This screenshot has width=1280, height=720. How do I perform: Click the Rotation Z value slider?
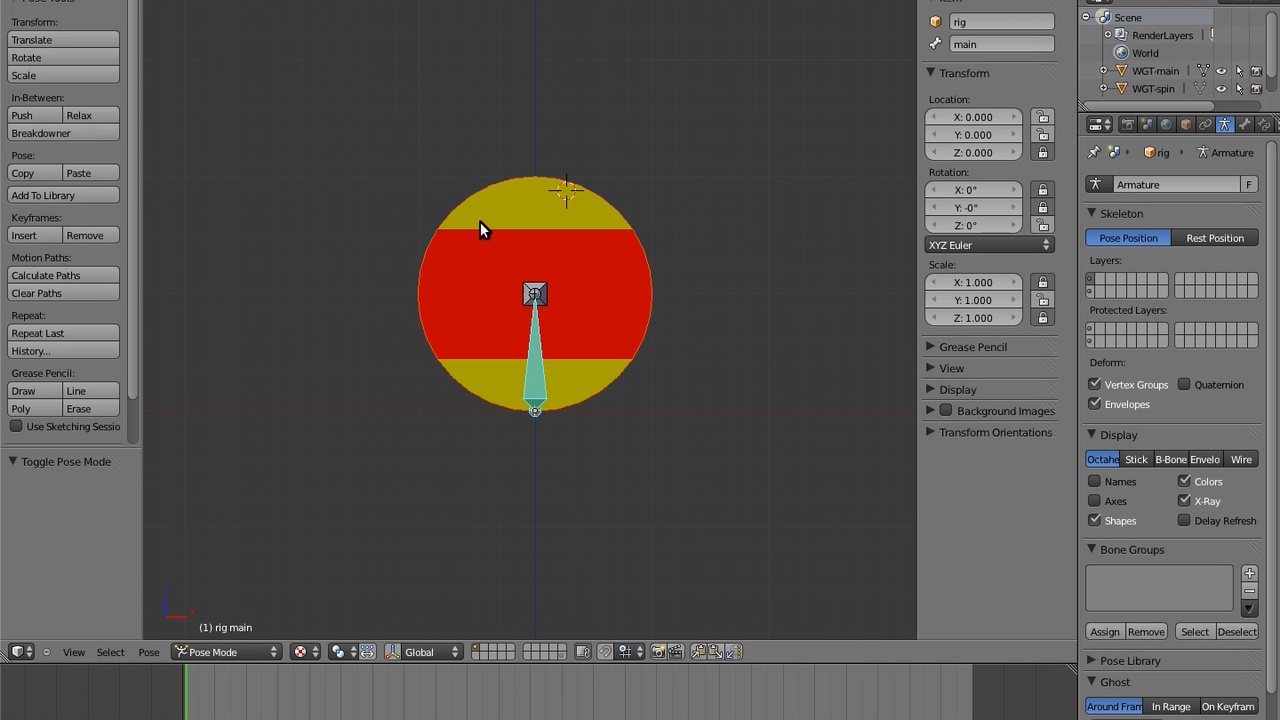click(973, 226)
